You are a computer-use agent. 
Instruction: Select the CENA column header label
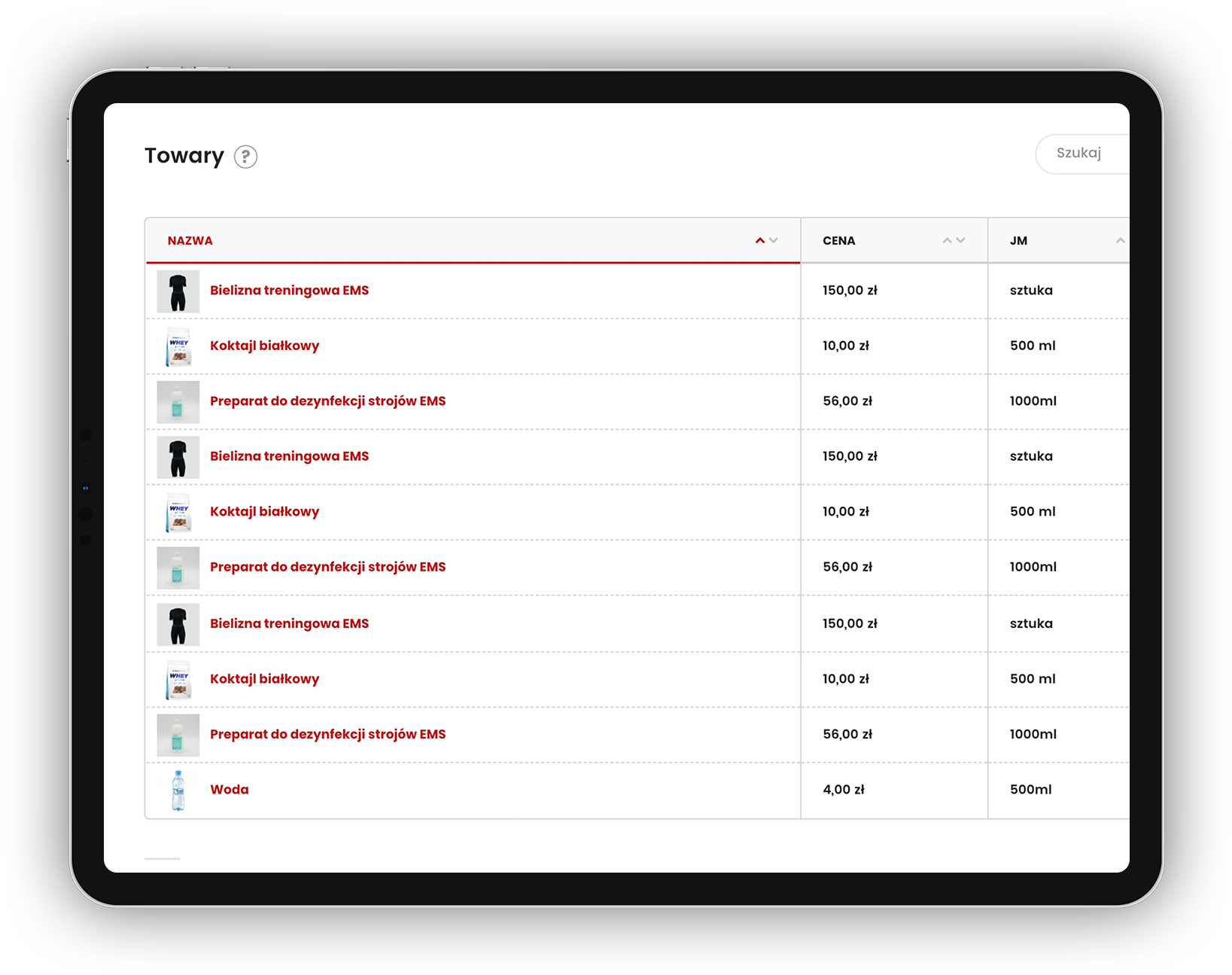(x=838, y=241)
